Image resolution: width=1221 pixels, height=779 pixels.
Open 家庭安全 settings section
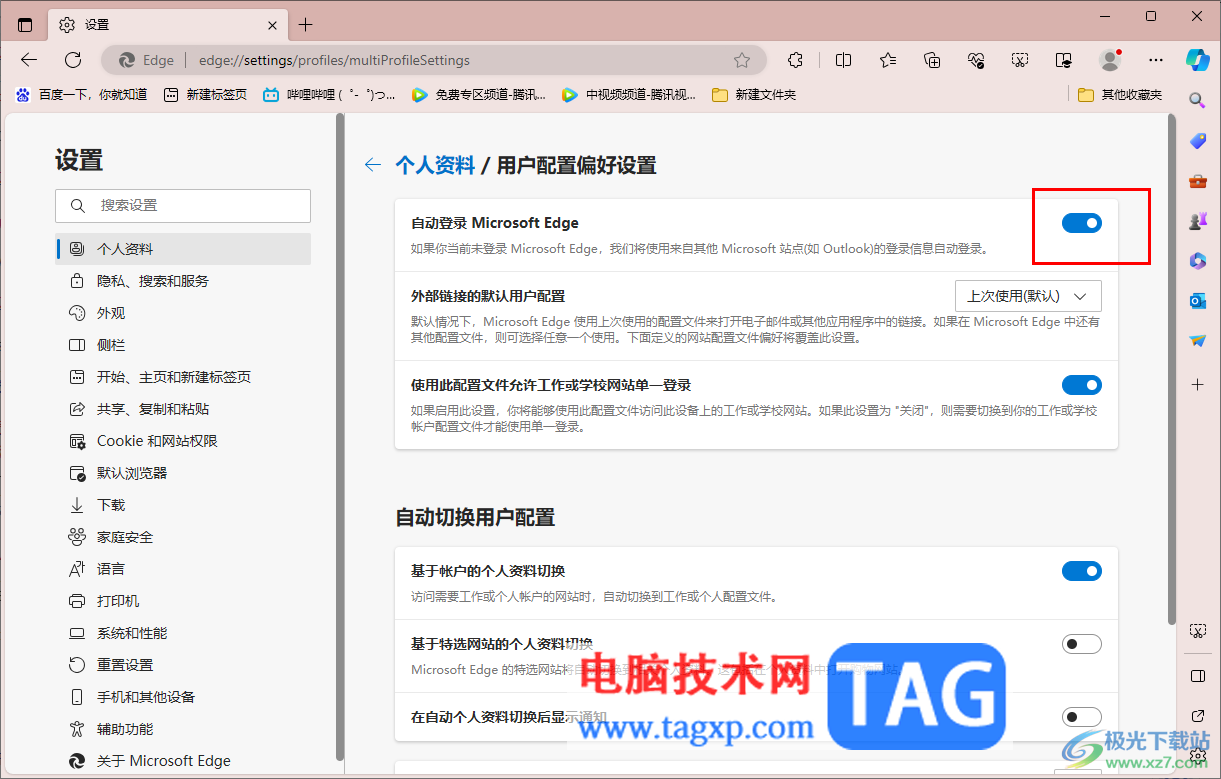pos(184,537)
